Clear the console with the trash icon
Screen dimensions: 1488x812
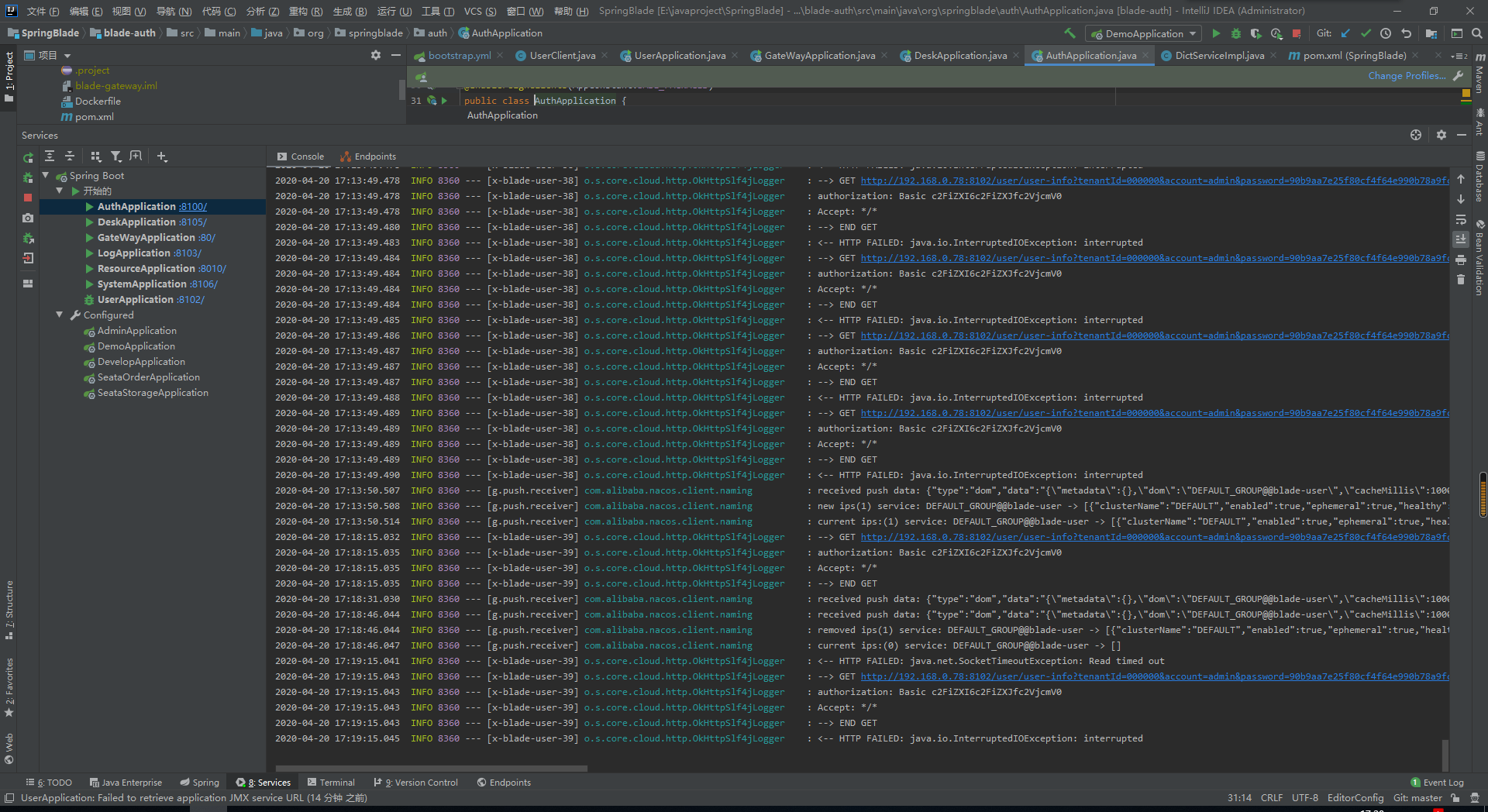[x=1461, y=280]
